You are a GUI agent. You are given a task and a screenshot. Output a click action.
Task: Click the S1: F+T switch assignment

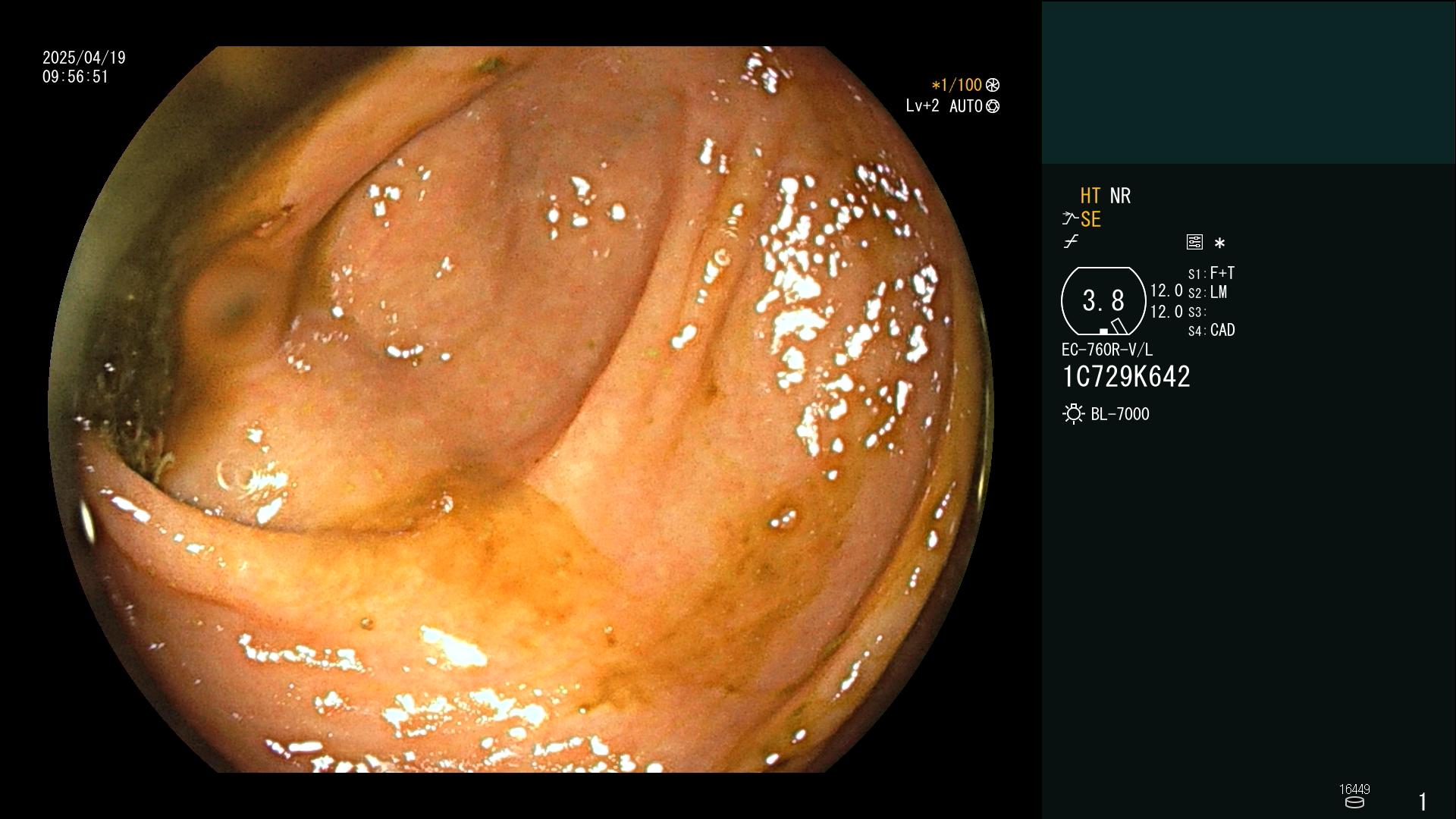click(1211, 273)
